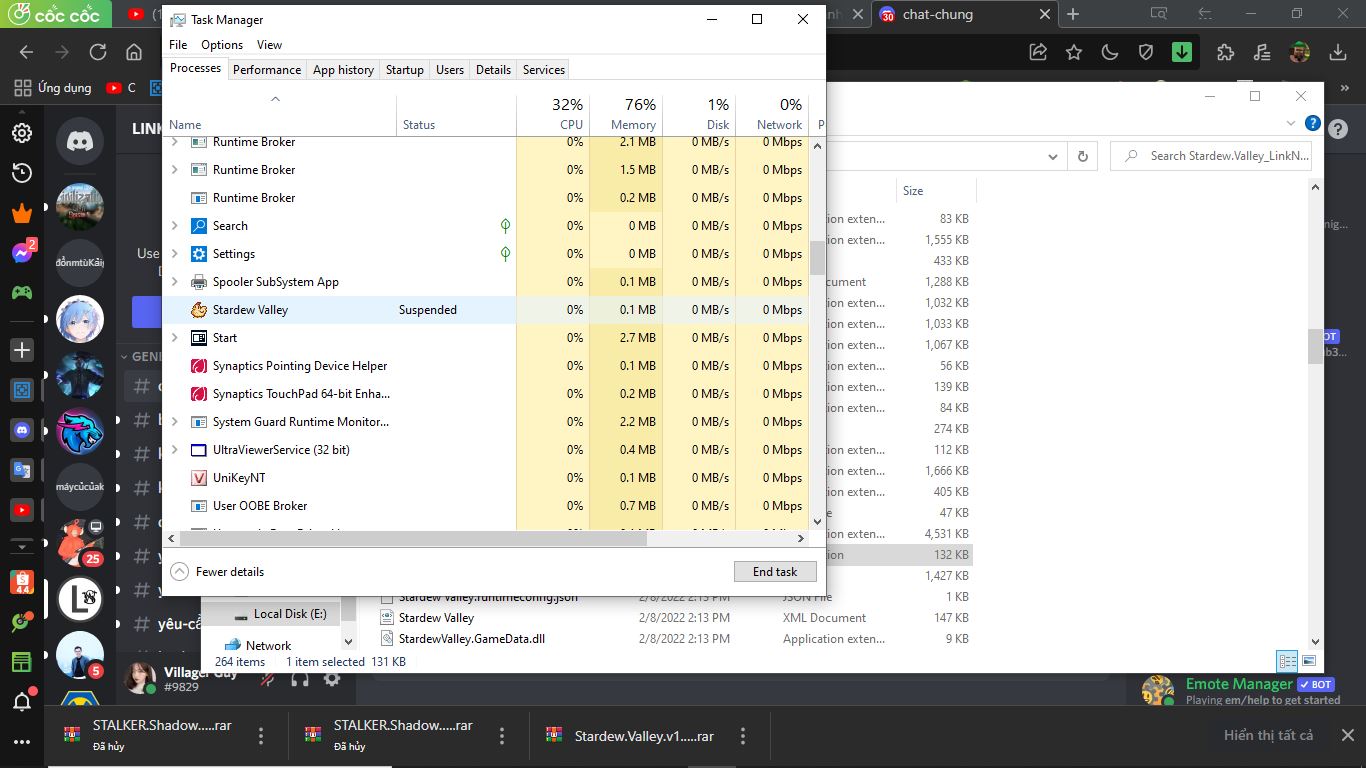Open the Options menu in Task Manager

tap(222, 45)
